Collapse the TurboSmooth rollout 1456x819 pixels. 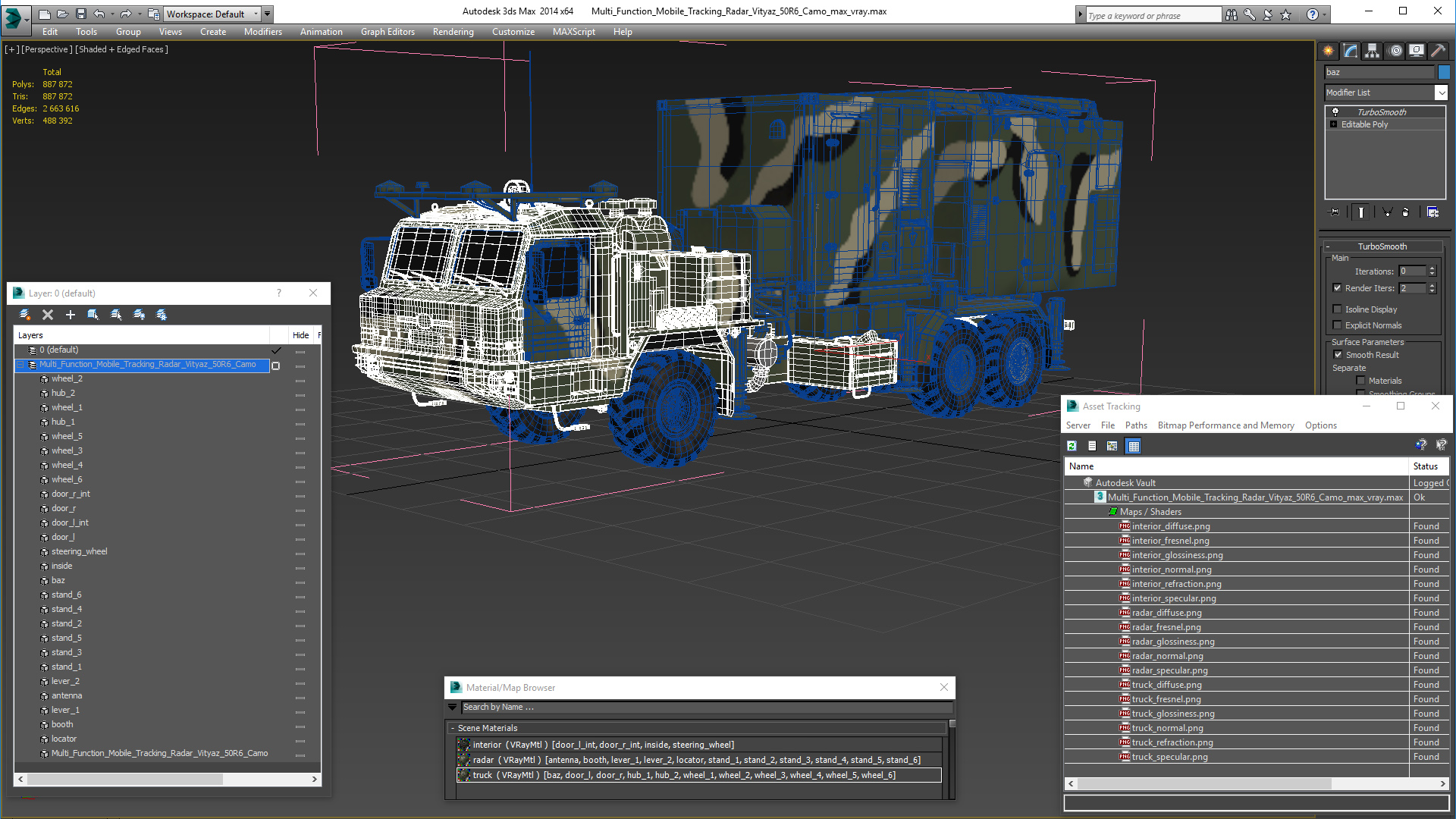click(1328, 246)
